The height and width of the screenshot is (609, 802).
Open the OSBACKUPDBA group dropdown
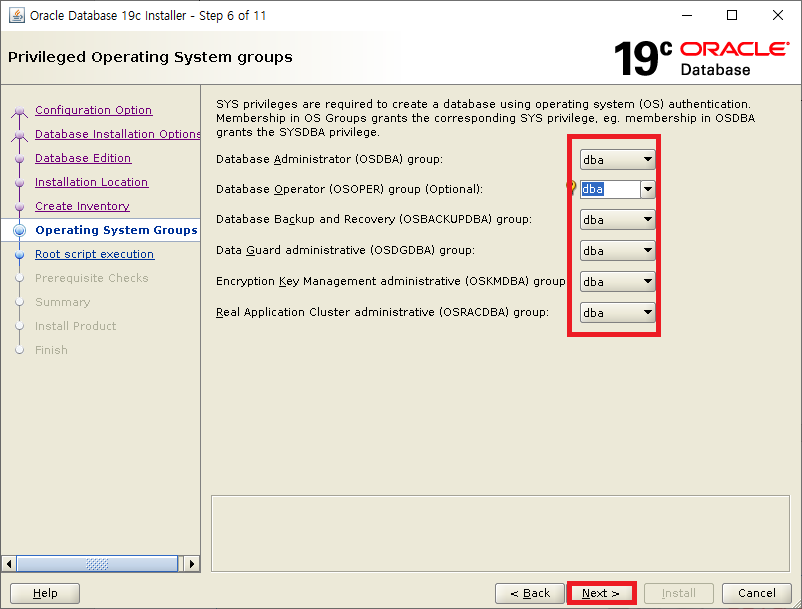(x=617, y=219)
